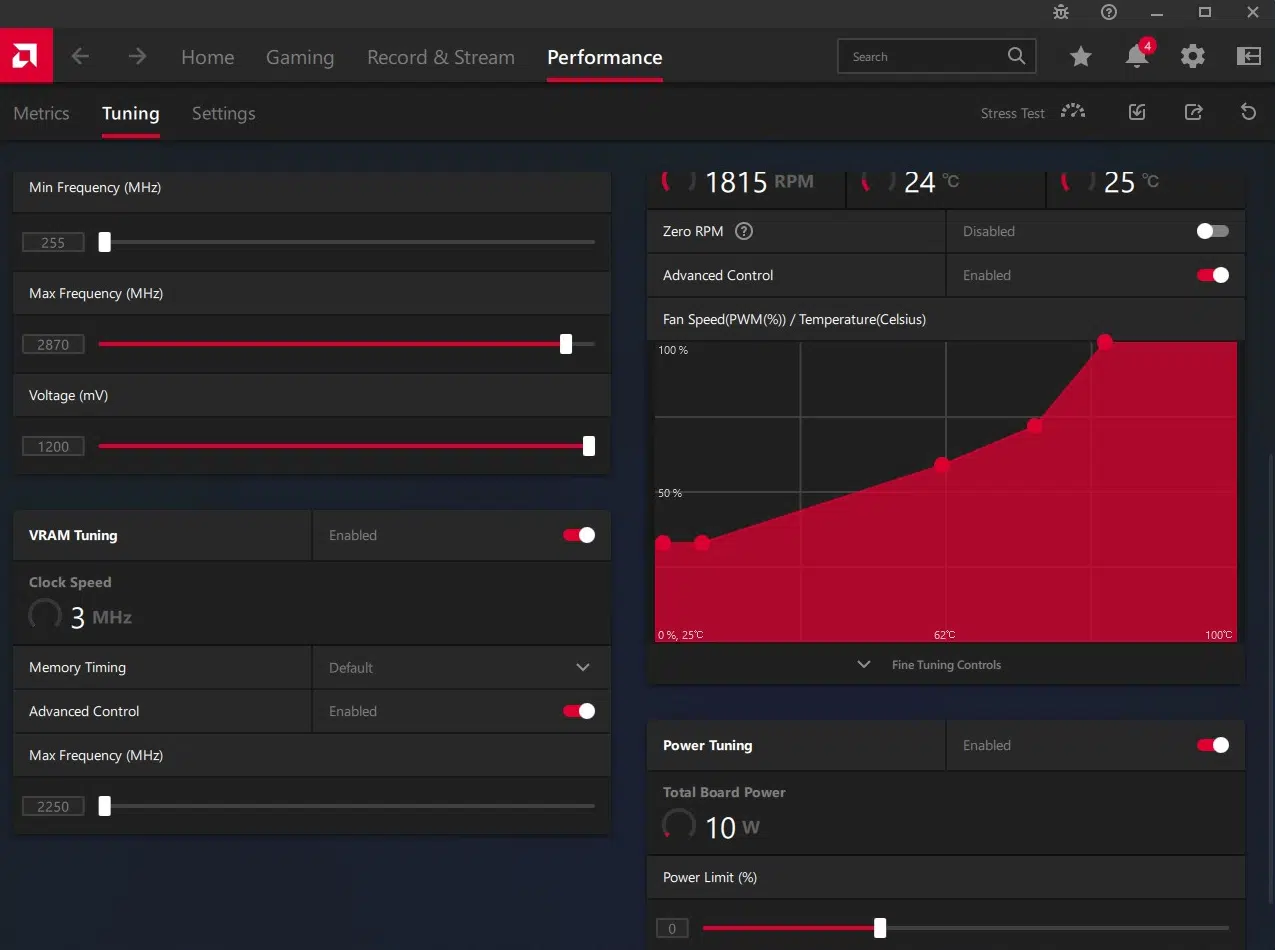Open the notifications bell

pyautogui.click(x=1137, y=57)
